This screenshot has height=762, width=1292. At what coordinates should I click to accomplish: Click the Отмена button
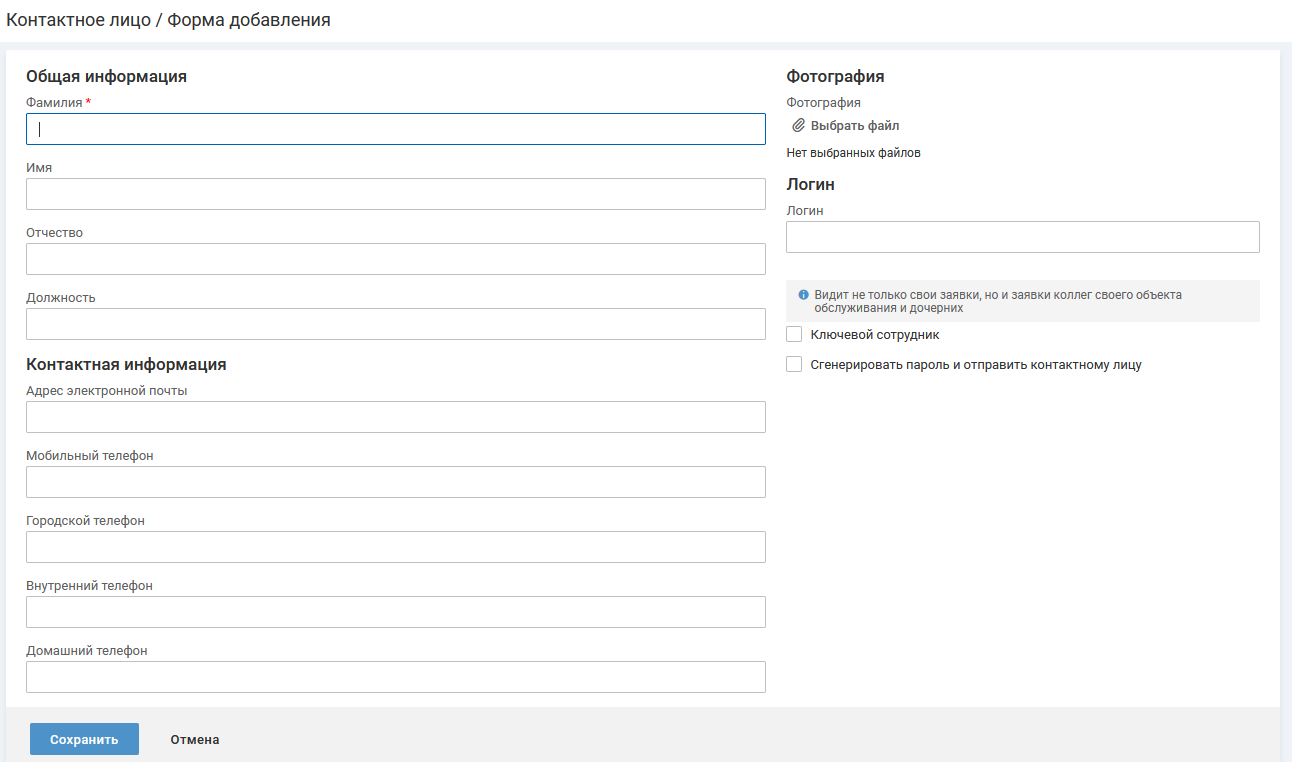point(195,740)
